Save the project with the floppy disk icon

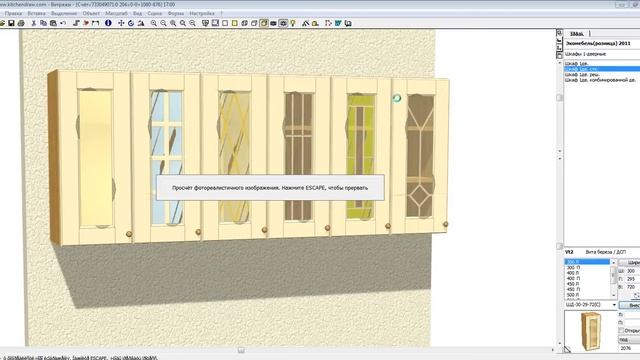[11, 23]
